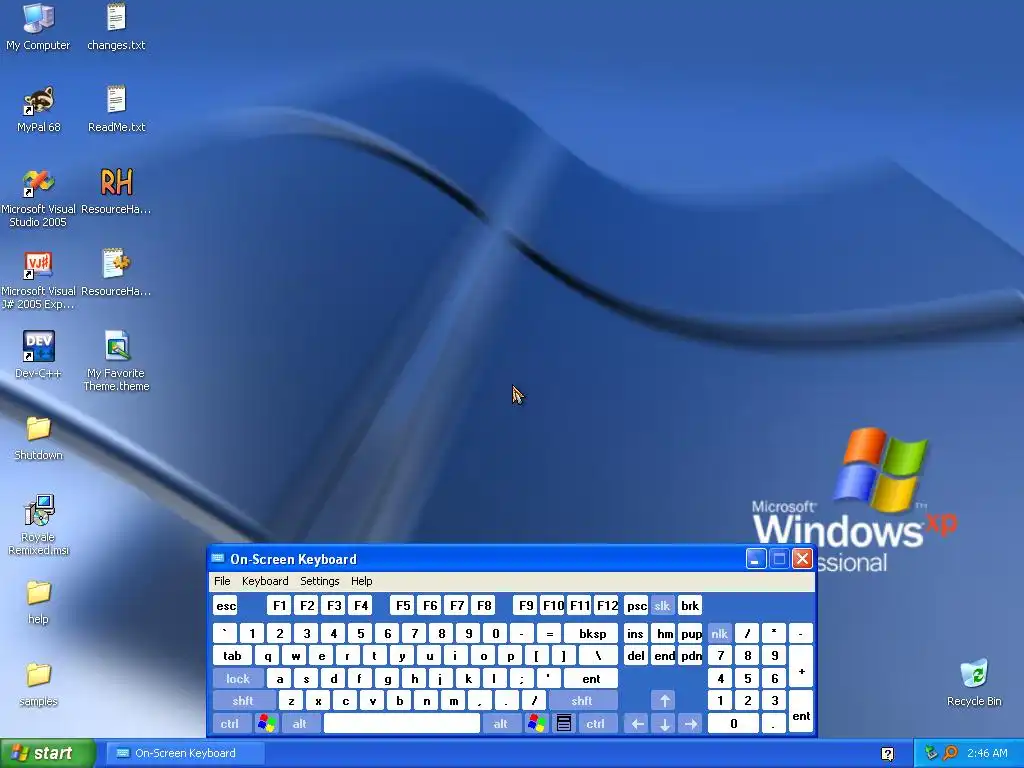Open ReadMe.txt on the desktop
The height and width of the screenshot is (768, 1024).
[116, 109]
